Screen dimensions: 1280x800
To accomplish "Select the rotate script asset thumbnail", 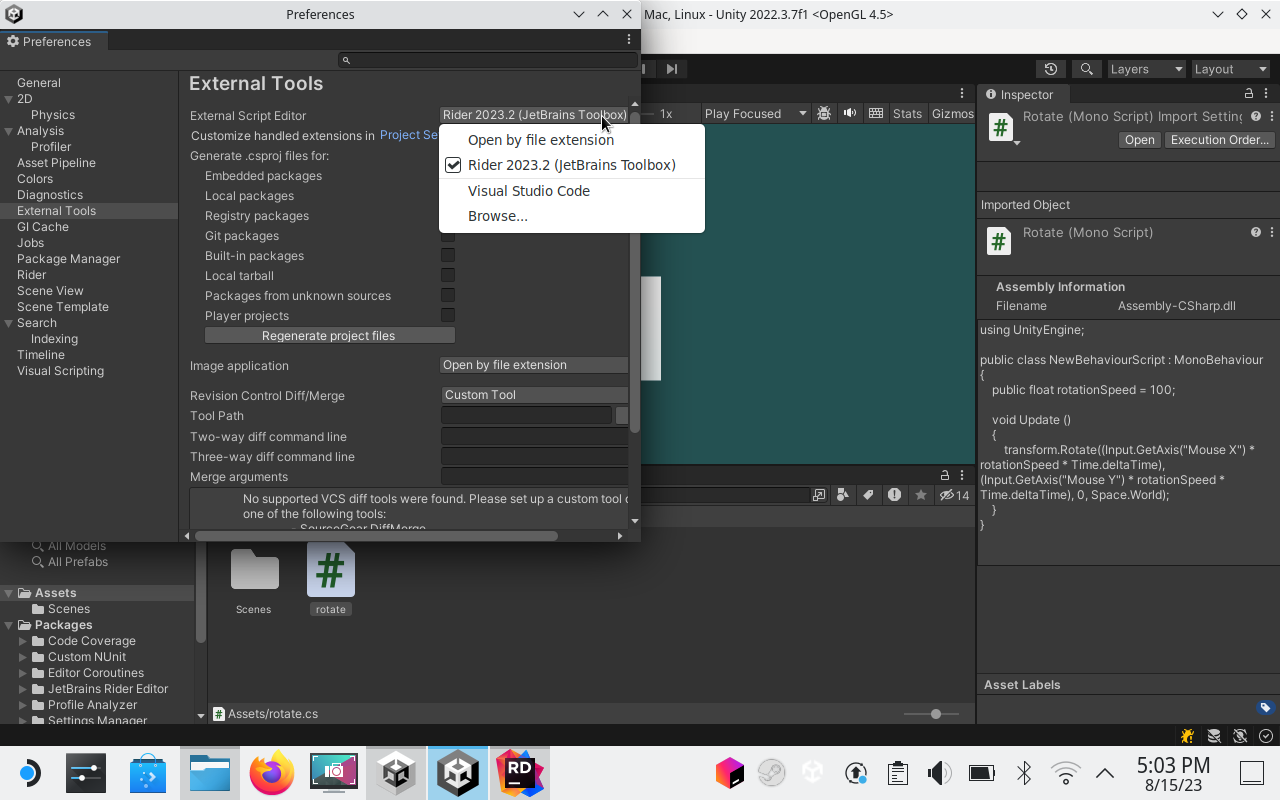I will click(x=330, y=571).
